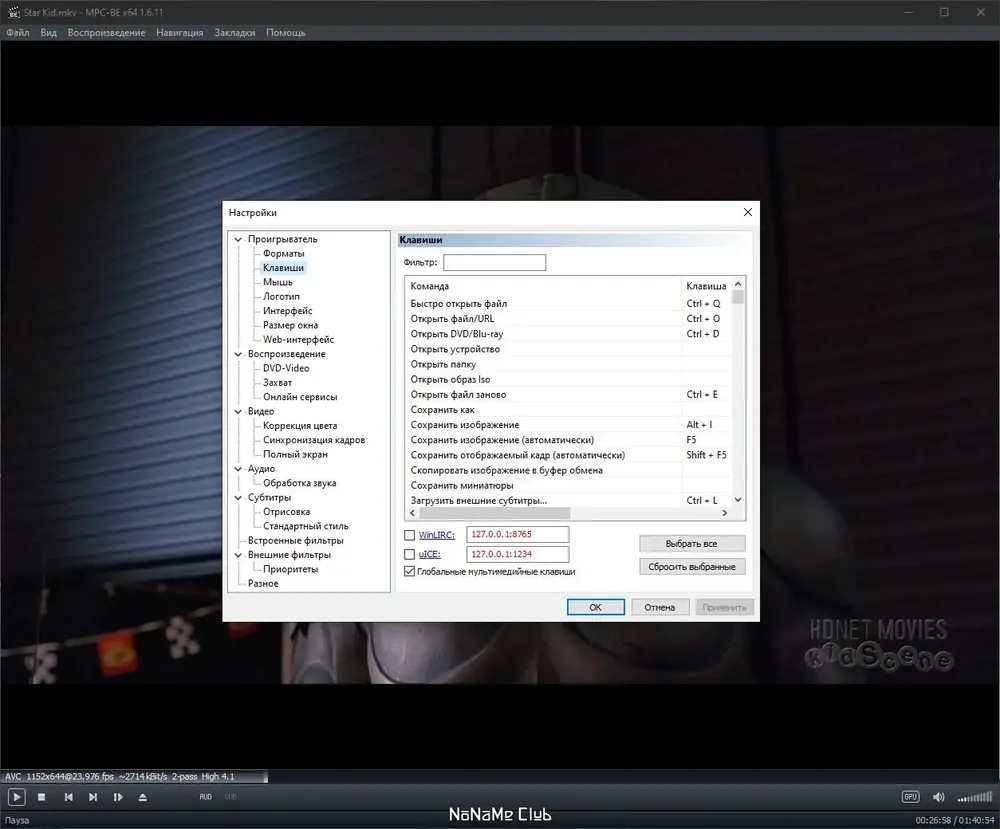Screen dimensions: 1000x829
Task: Click the command list horizontal scrollbar right arrow
Action: [x=724, y=513]
